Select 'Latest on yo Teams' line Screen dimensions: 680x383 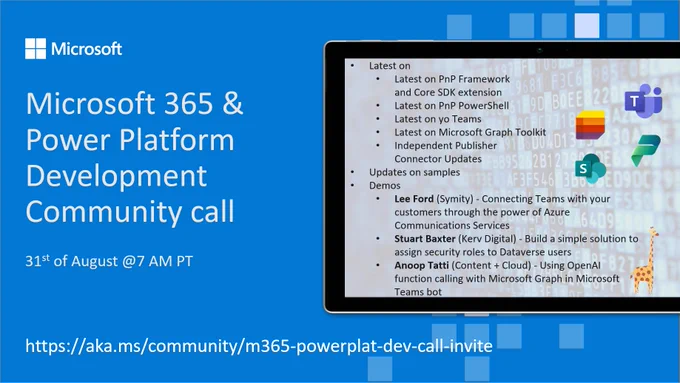(x=438, y=119)
